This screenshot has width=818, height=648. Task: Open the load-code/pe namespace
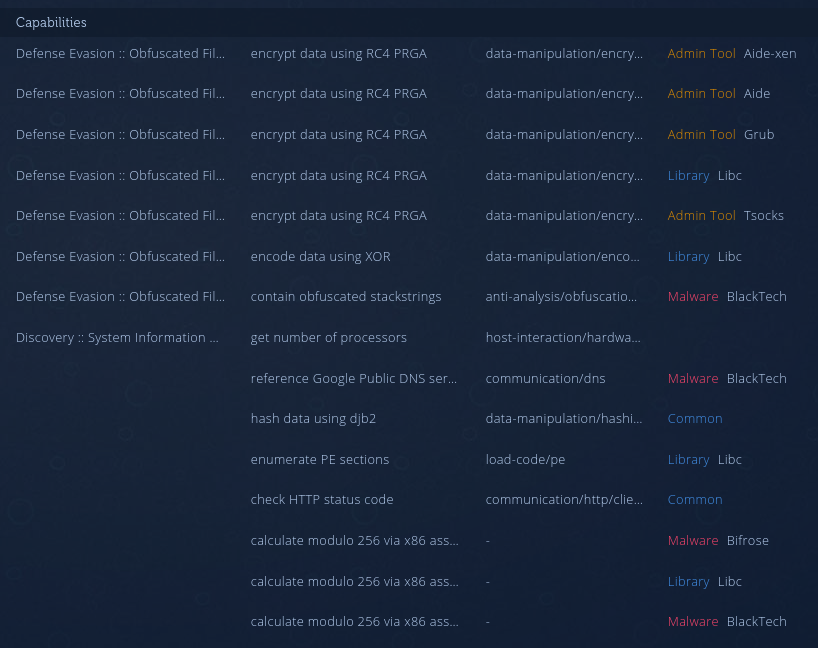pyautogui.click(x=525, y=459)
